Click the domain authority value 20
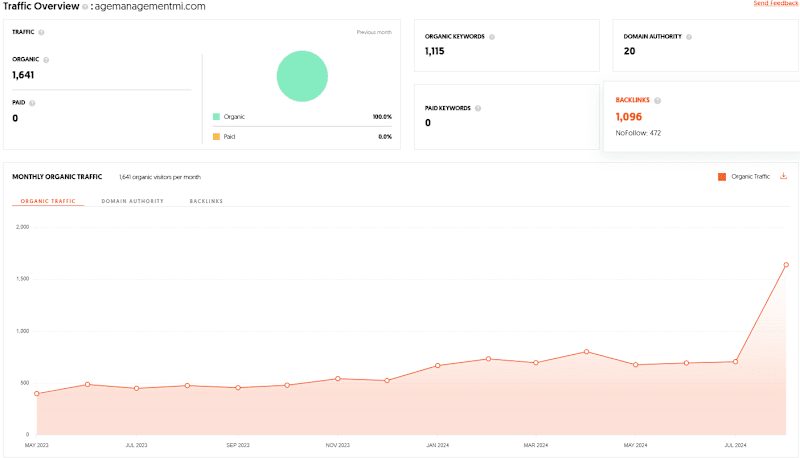Image resolution: width=800 pixels, height=458 pixels. [x=630, y=51]
